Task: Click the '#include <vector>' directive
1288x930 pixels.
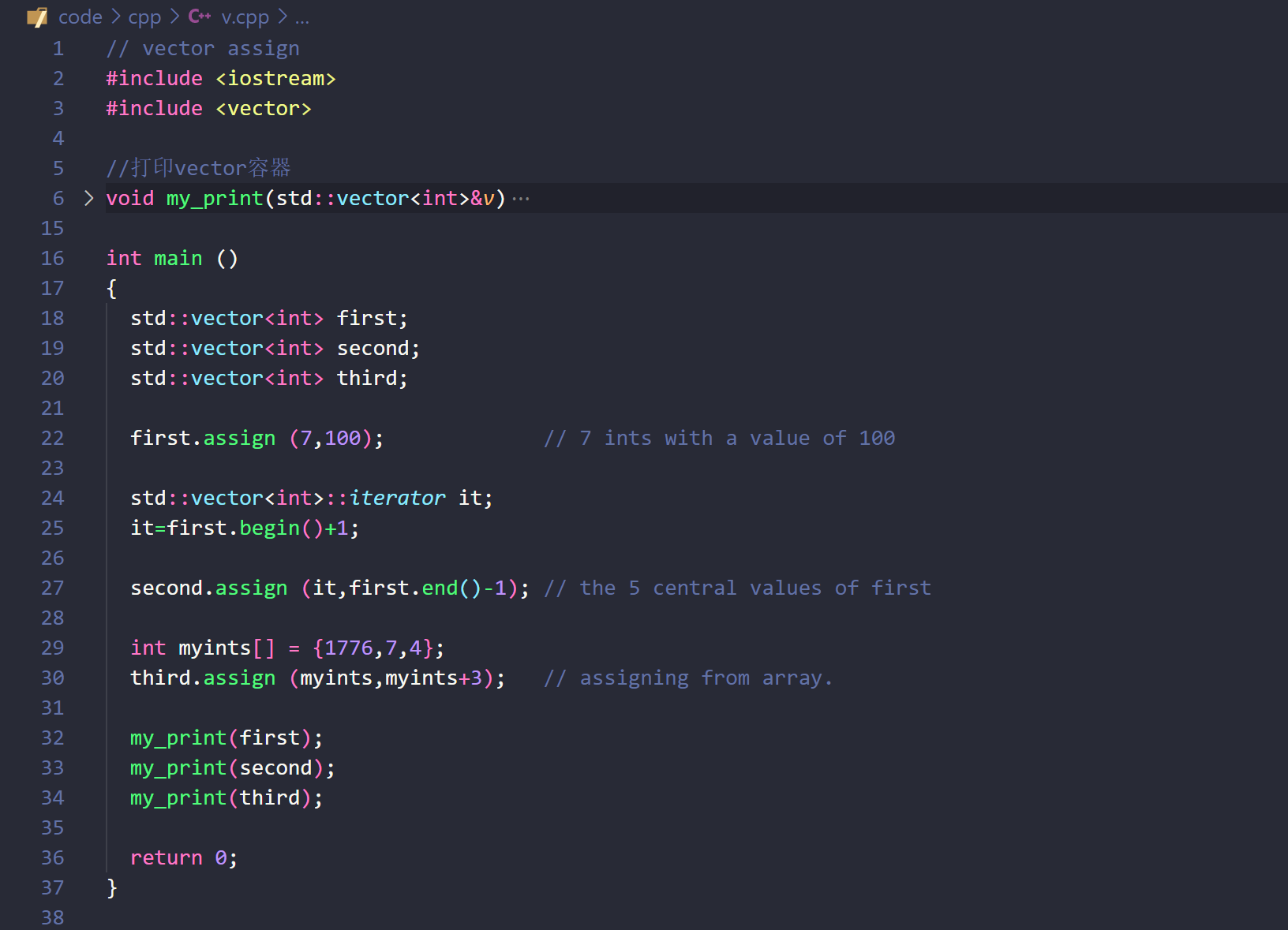Action: 208,108
